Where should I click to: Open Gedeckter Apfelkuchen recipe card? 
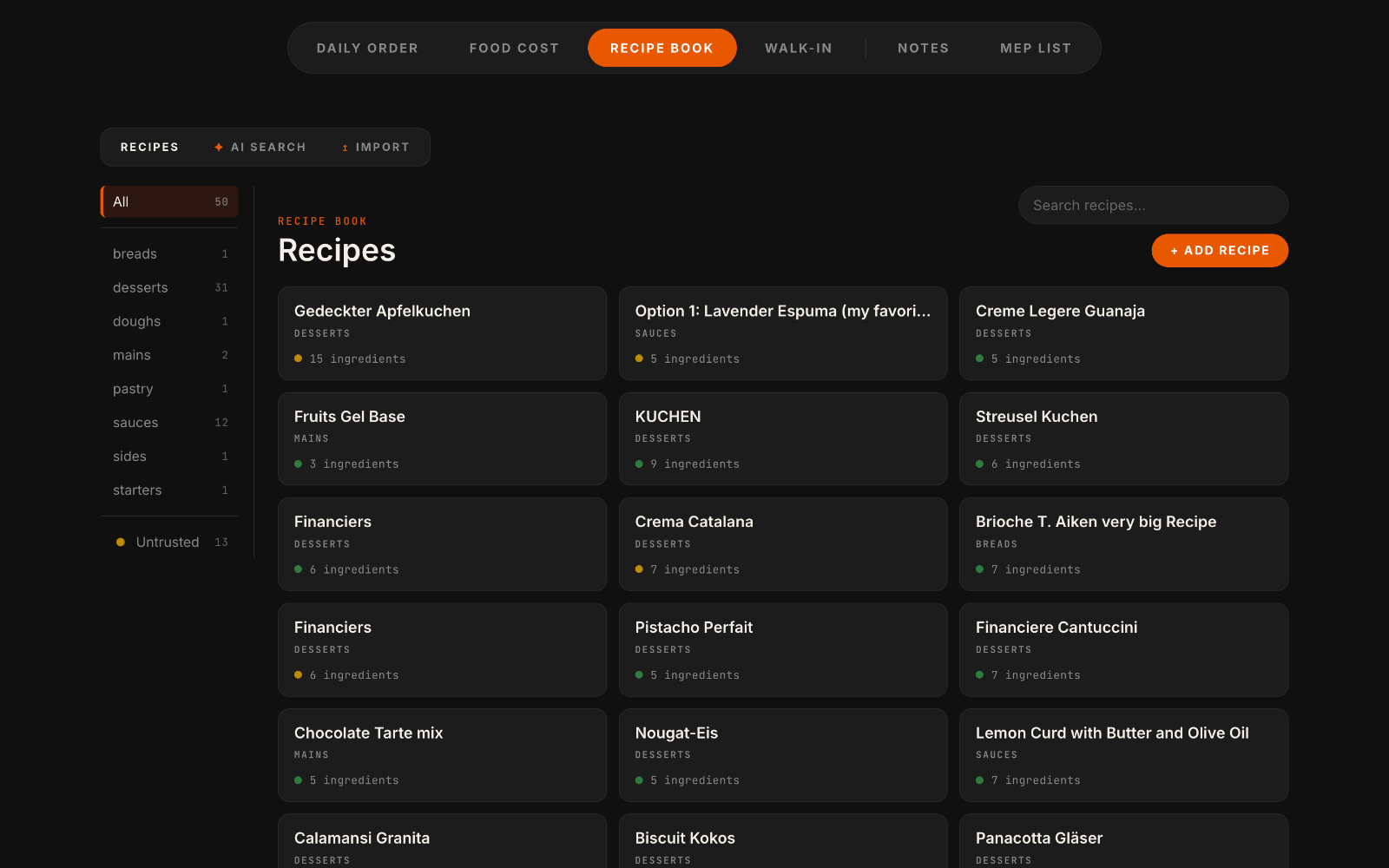(x=442, y=333)
